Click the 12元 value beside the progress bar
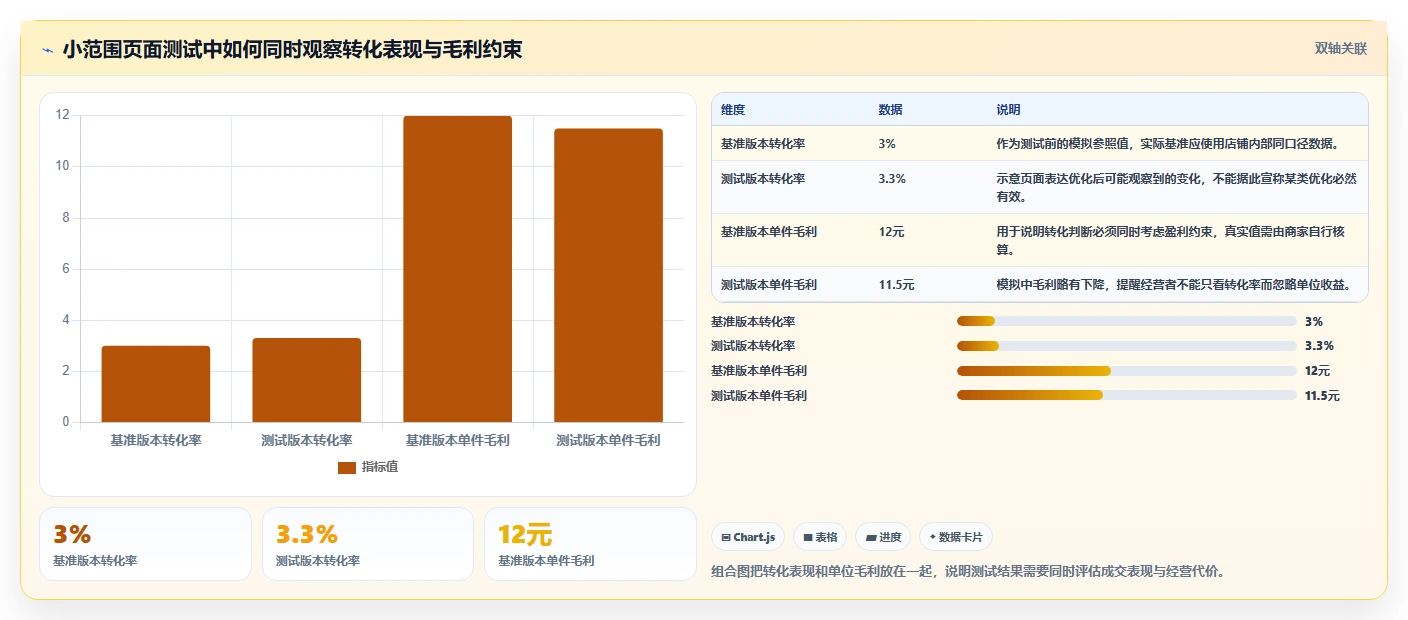The width and height of the screenshot is (1408, 620). click(1318, 371)
